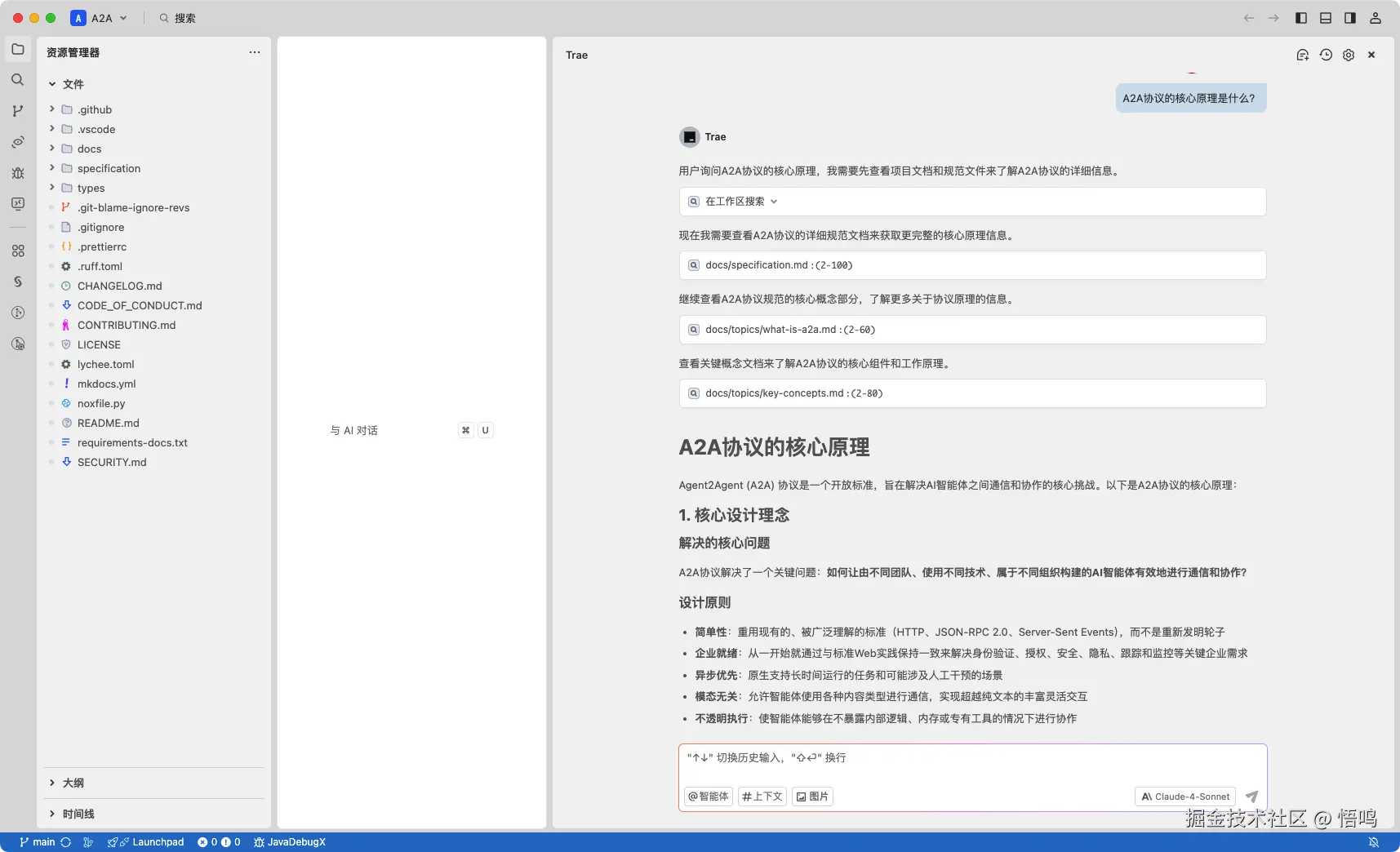The width and height of the screenshot is (1400, 852).
Task: Collapse the 文件 section
Action: (52, 84)
